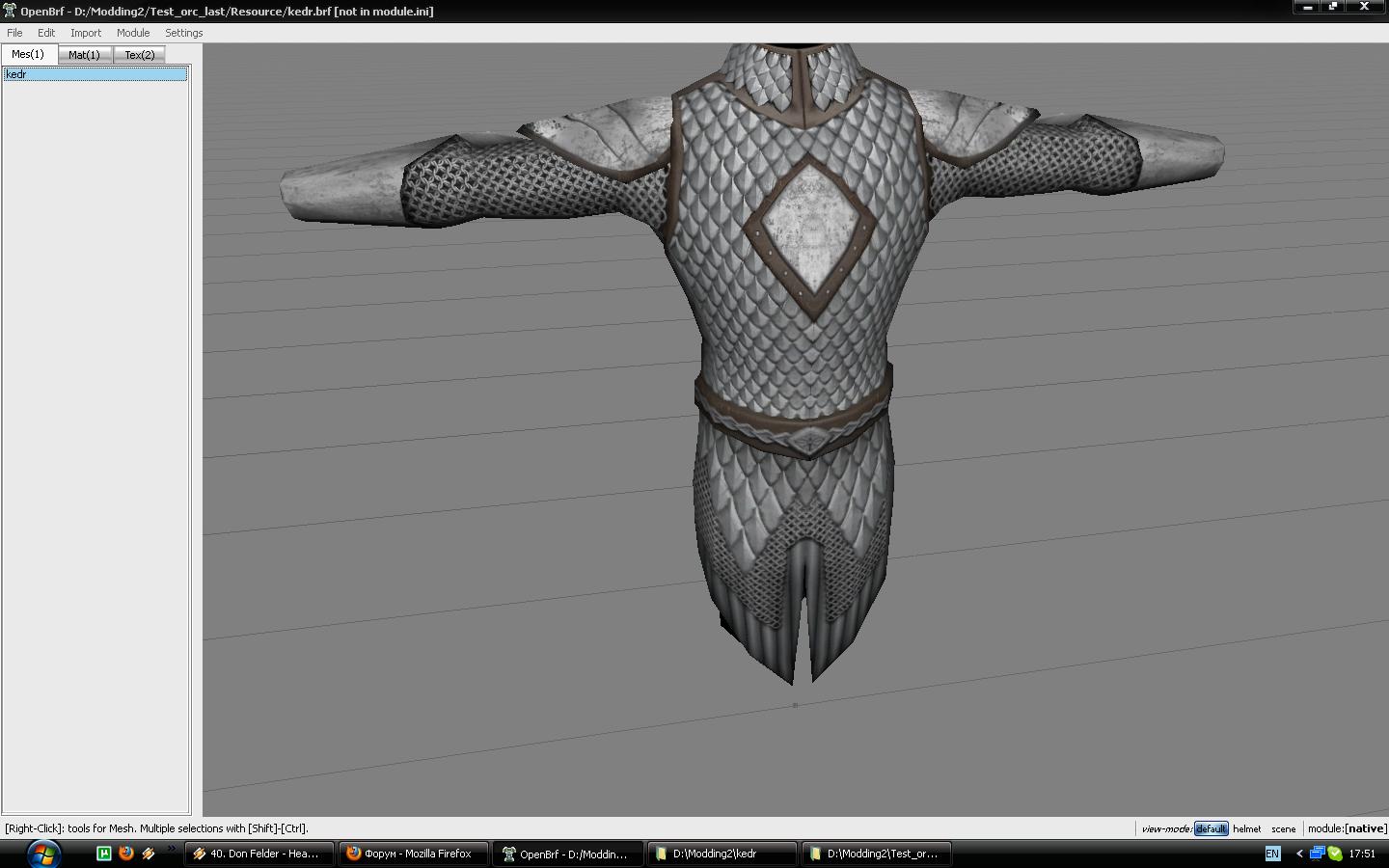
Task: Switch to the Tex(2) tab
Action: [139, 55]
